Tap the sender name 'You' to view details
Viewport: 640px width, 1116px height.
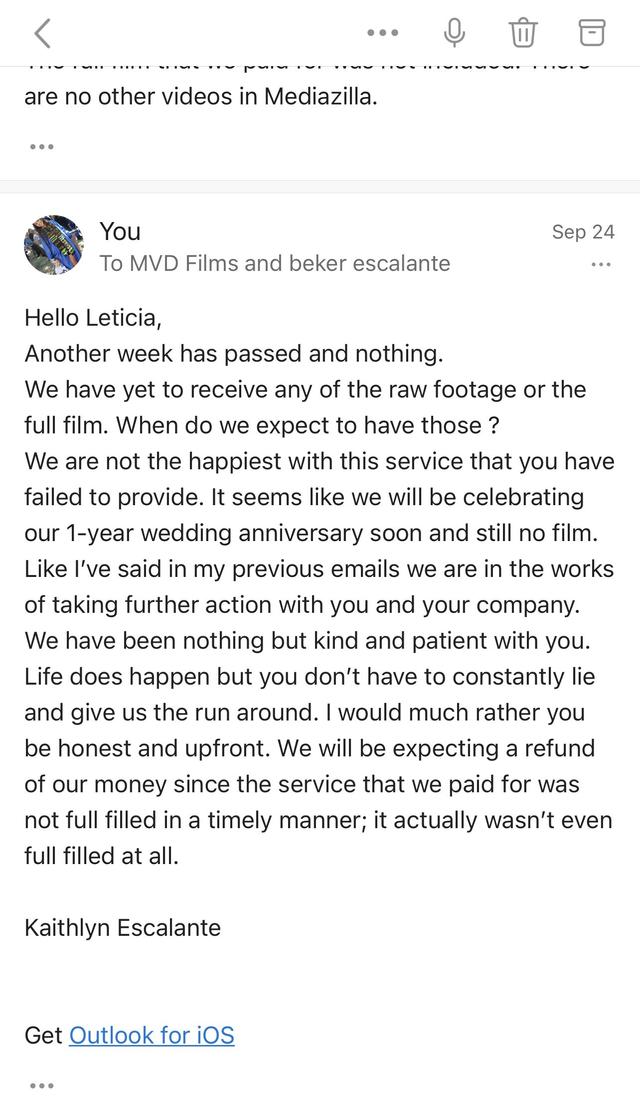[119, 232]
